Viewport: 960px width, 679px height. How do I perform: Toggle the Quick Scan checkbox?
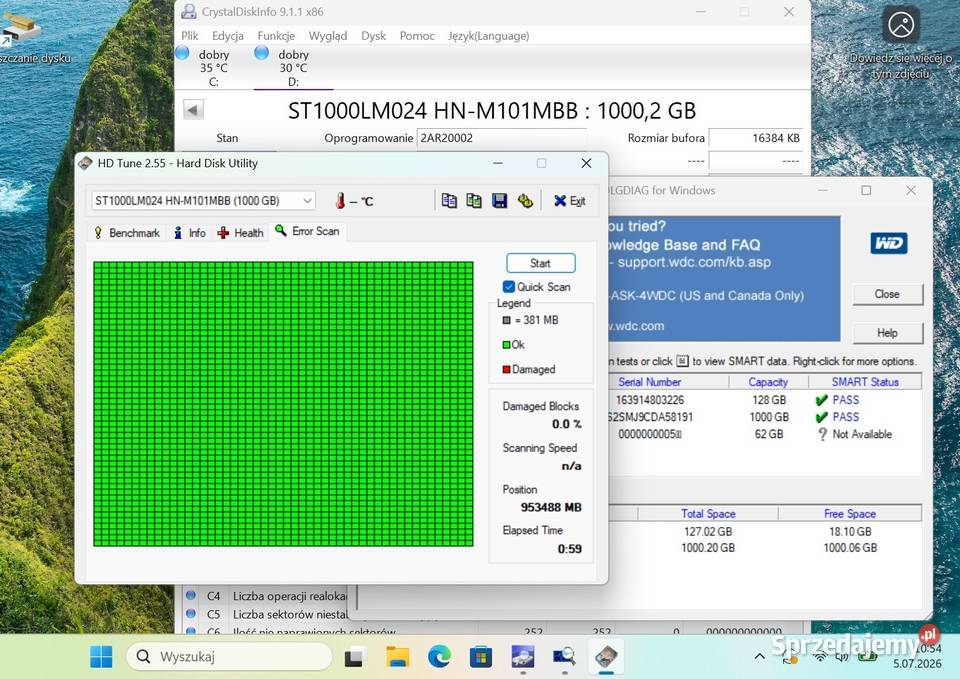point(509,287)
